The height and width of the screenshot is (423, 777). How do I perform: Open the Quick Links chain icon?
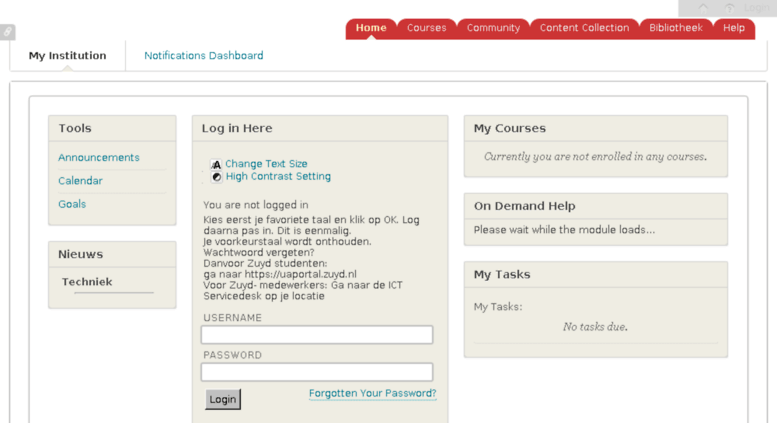(x=7, y=32)
